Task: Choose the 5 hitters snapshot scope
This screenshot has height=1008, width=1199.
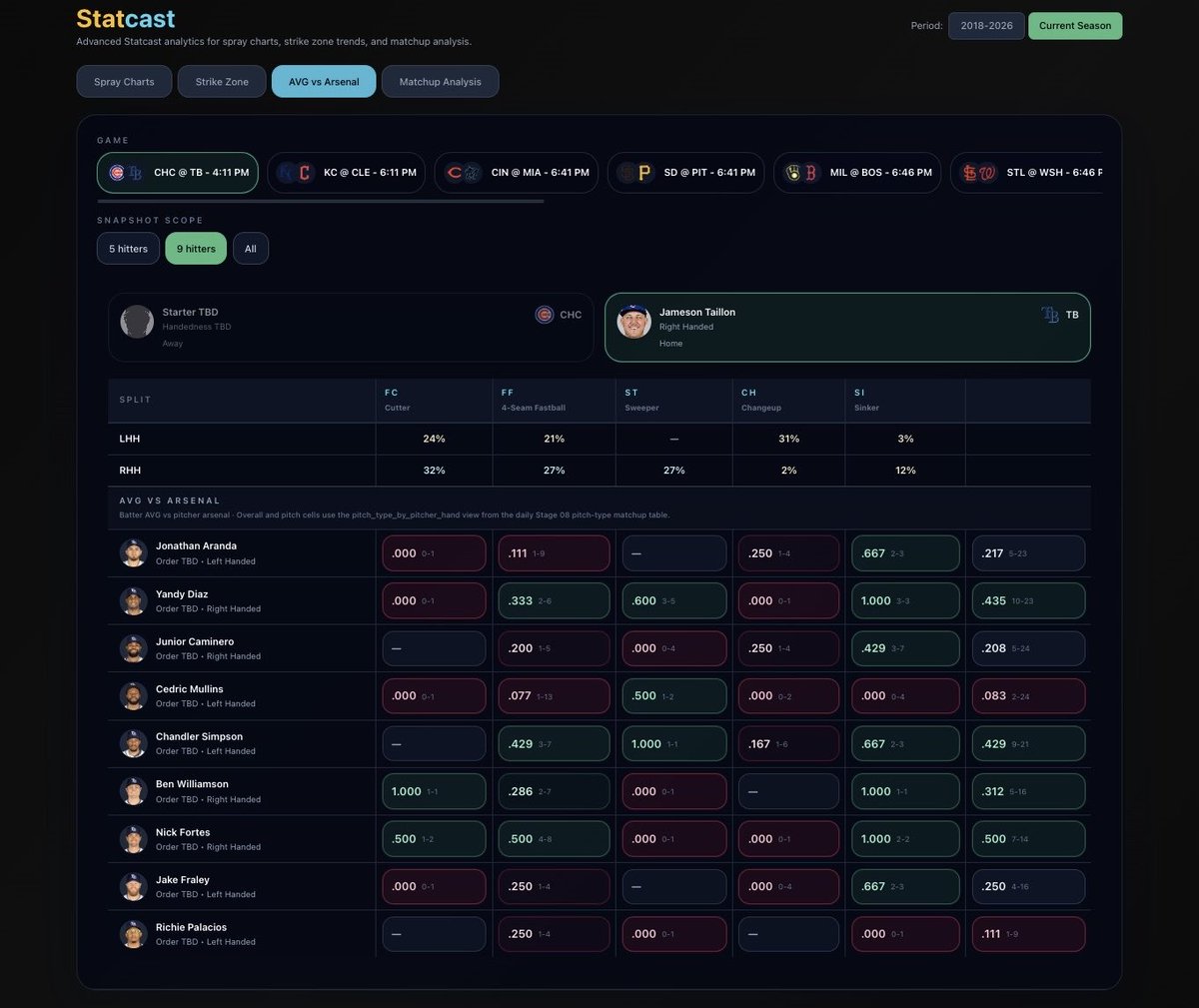Action: 128,249
